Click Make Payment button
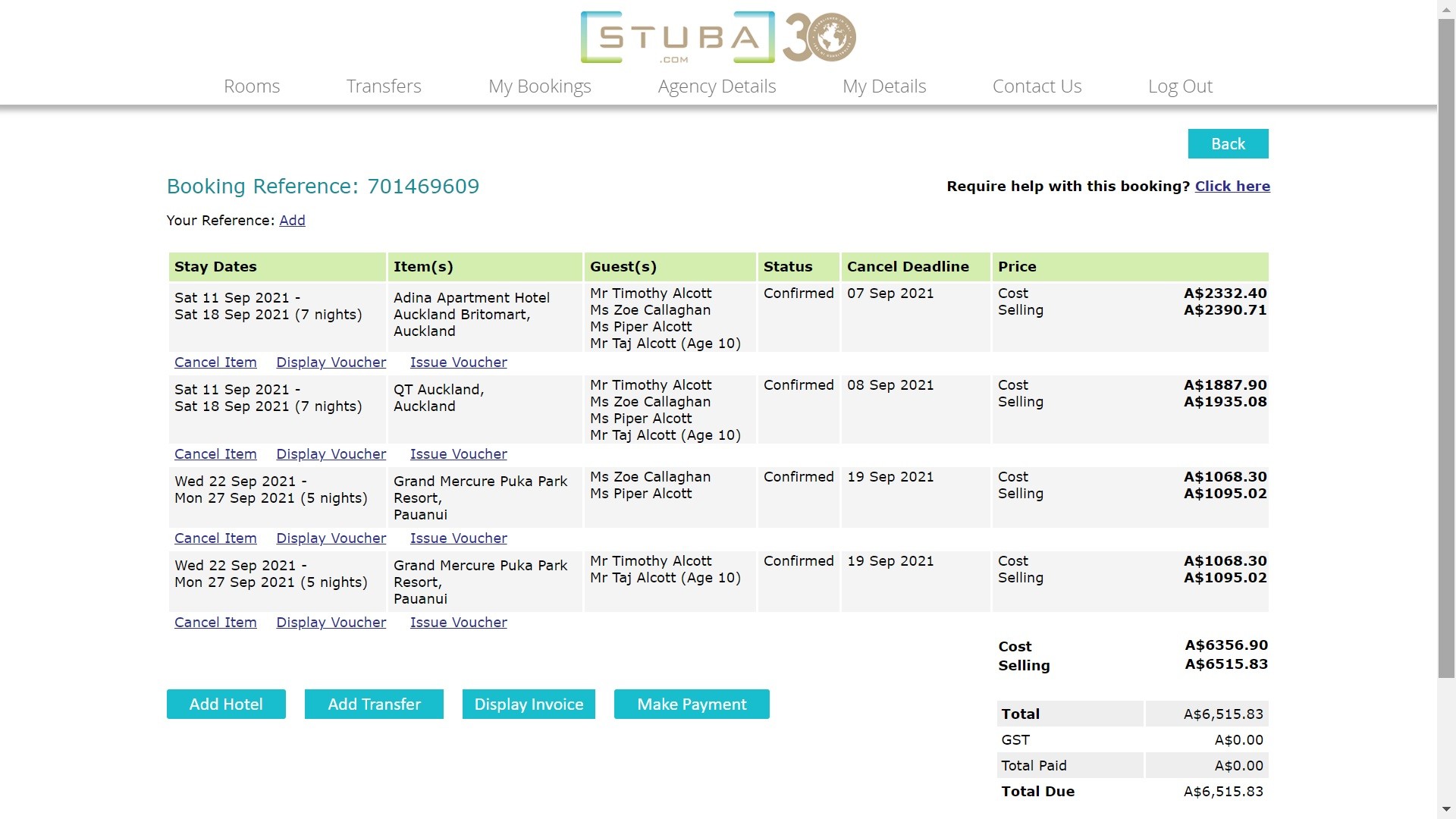This screenshot has width=1456, height=819. (x=692, y=704)
